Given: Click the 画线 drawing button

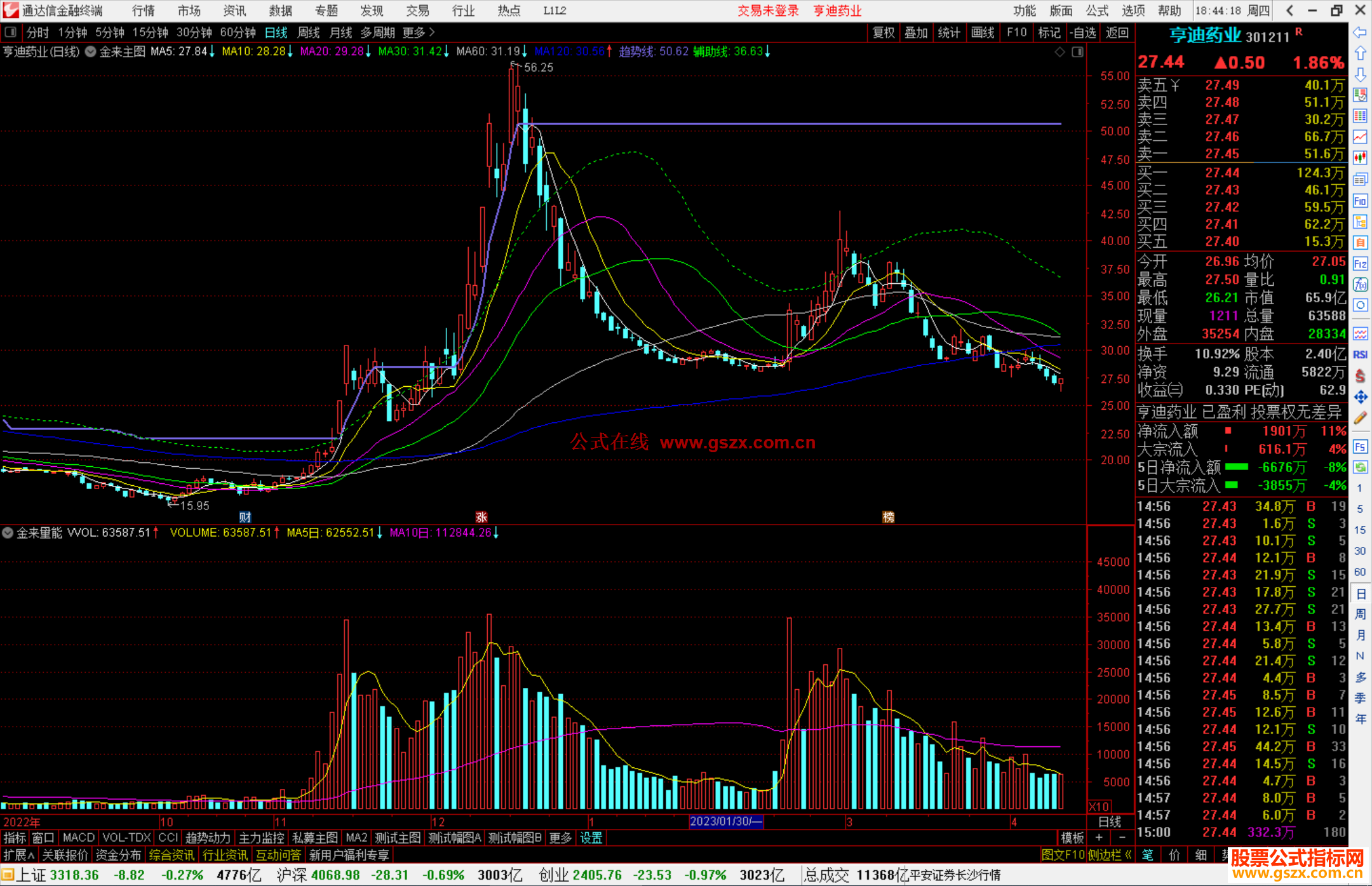Looking at the screenshot, I should (983, 32).
